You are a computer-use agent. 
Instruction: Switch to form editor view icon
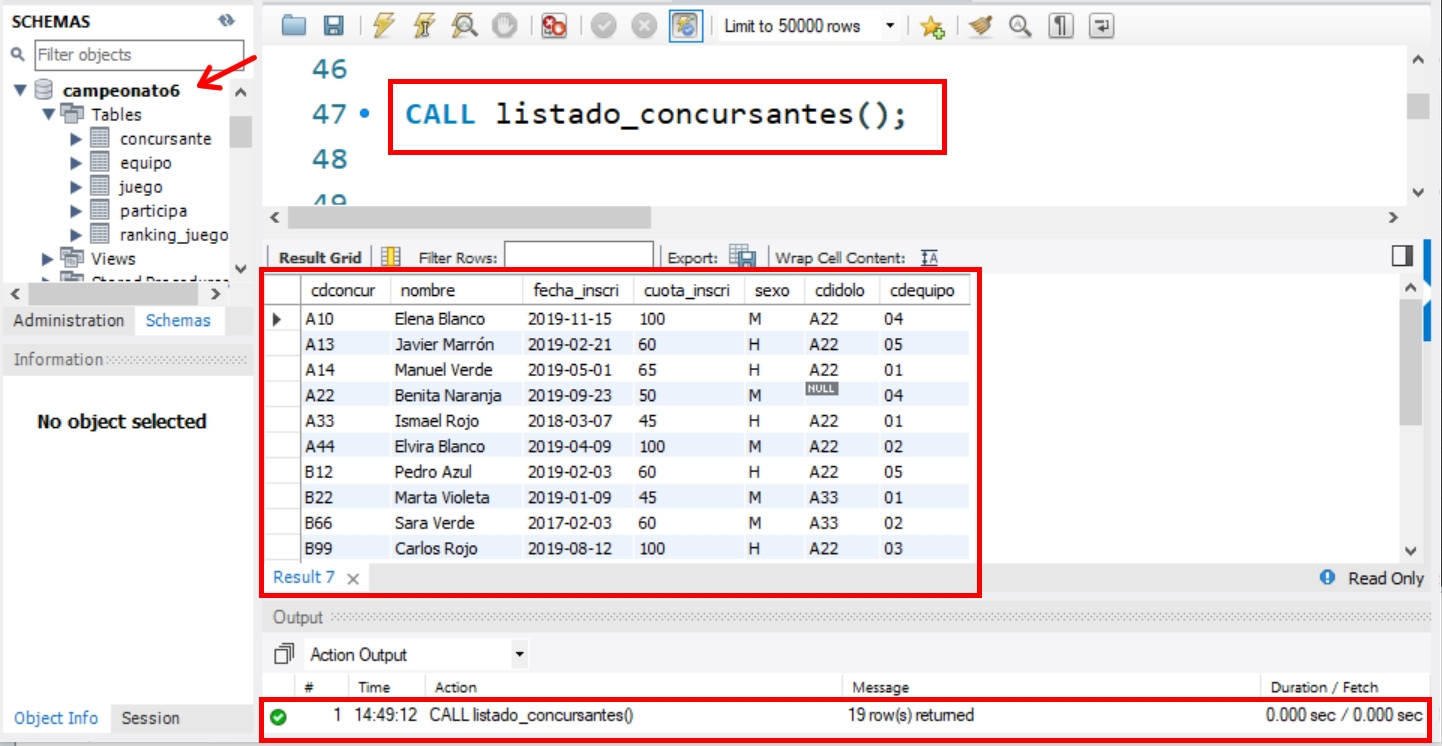pyautogui.click(x=391, y=257)
